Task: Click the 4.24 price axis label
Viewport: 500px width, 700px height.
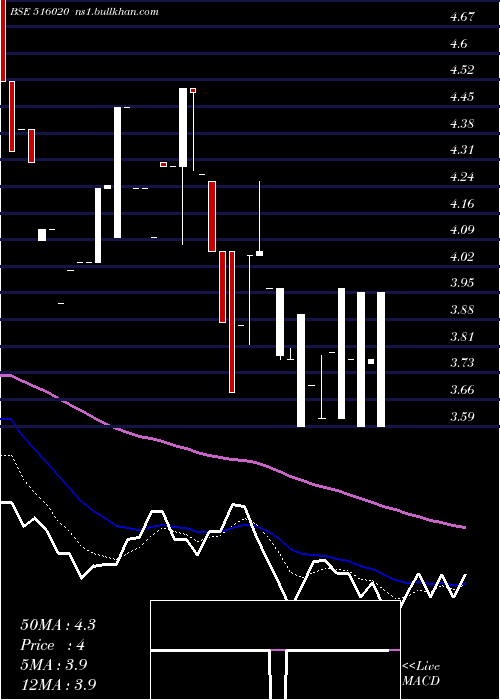Action: [x=462, y=177]
